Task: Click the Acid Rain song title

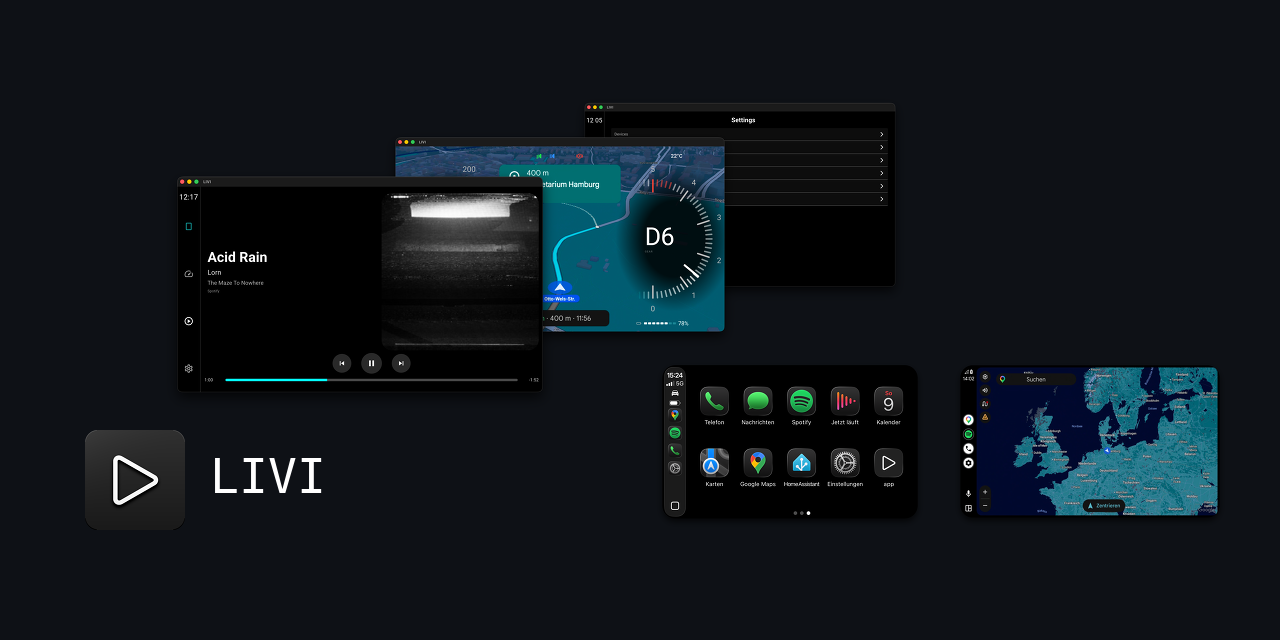Action: pyautogui.click(x=237, y=257)
